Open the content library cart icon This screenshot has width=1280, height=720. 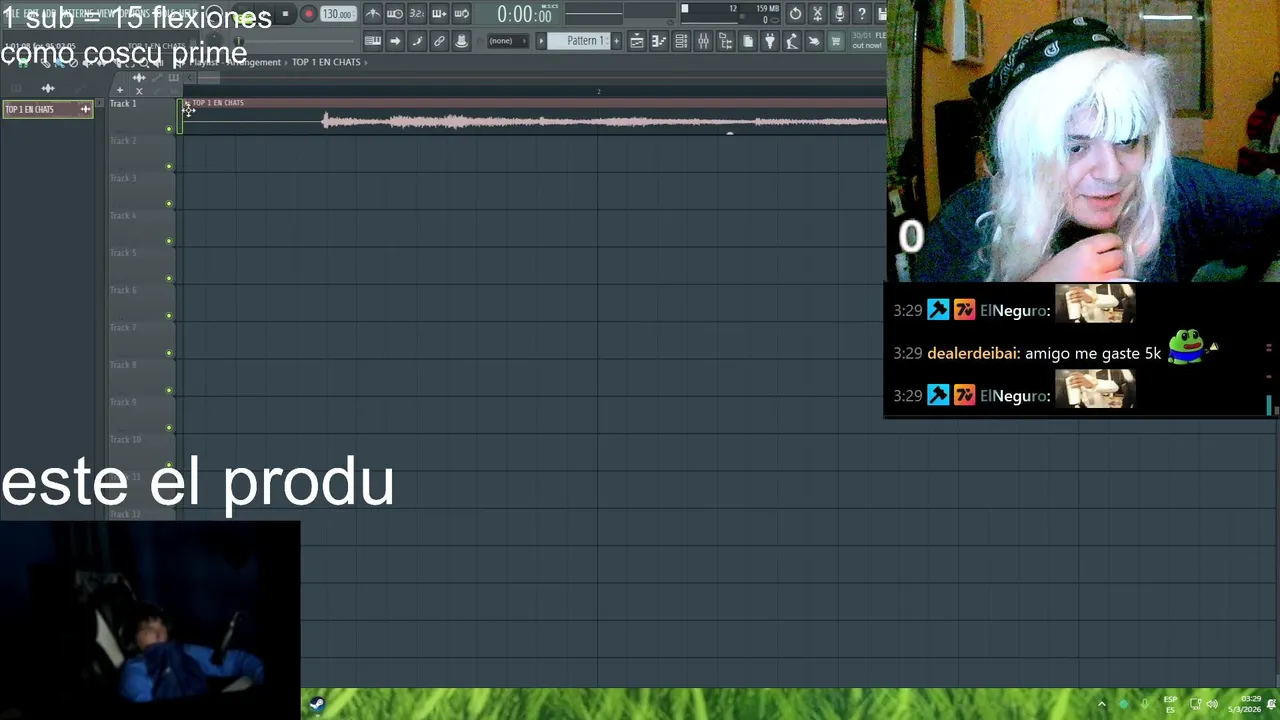(836, 41)
